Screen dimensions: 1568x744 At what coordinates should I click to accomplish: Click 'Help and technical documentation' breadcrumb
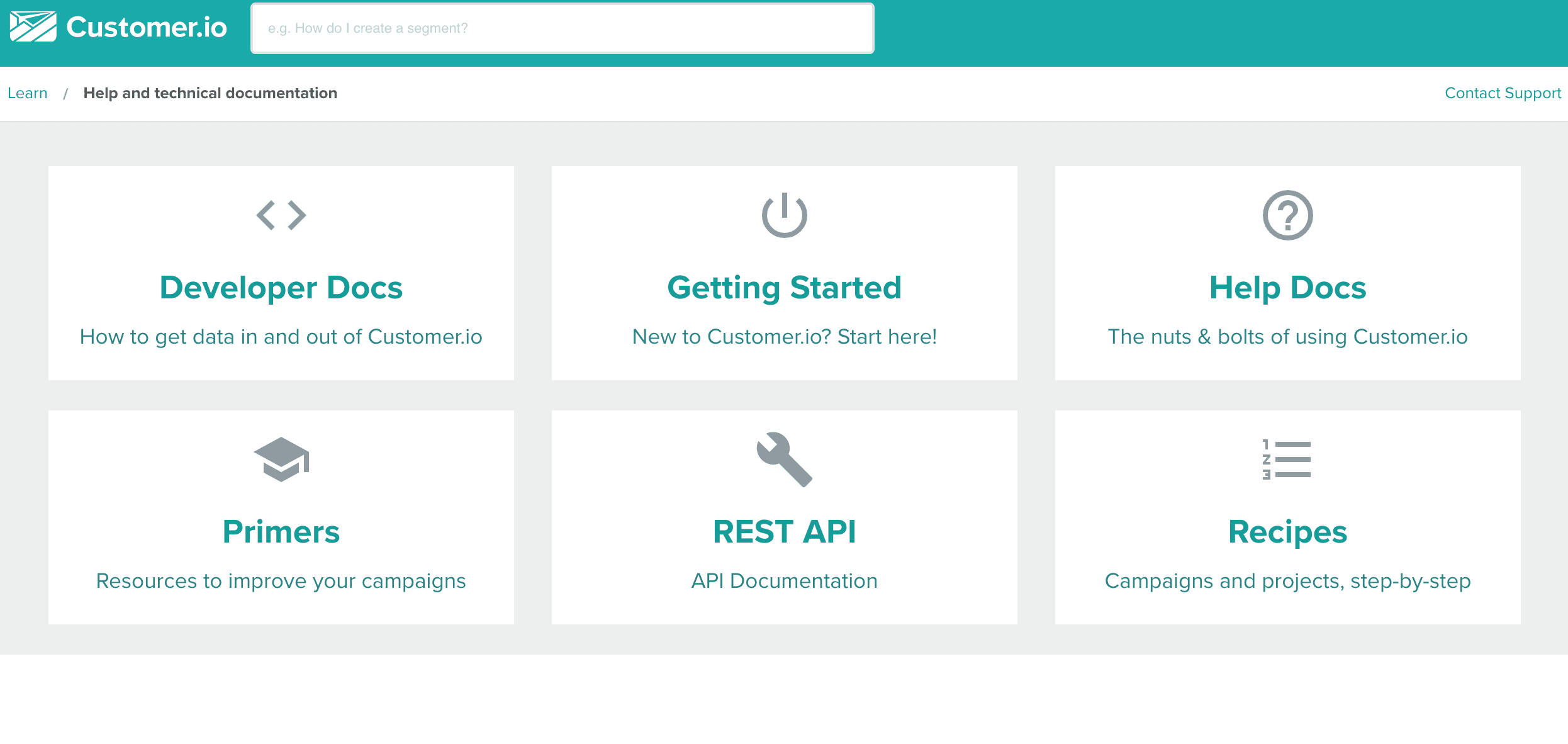[x=210, y=93]
